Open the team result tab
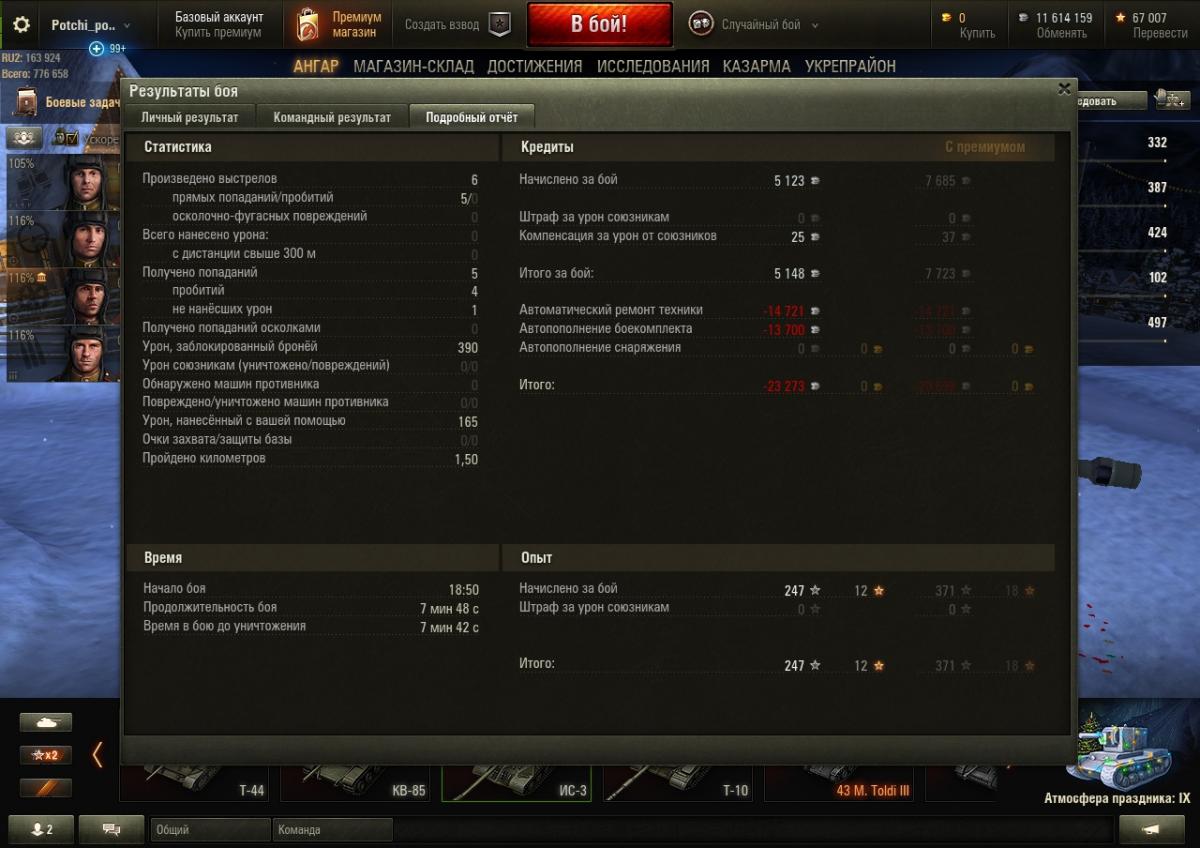 pyautogui.click(x=332, y=117)
